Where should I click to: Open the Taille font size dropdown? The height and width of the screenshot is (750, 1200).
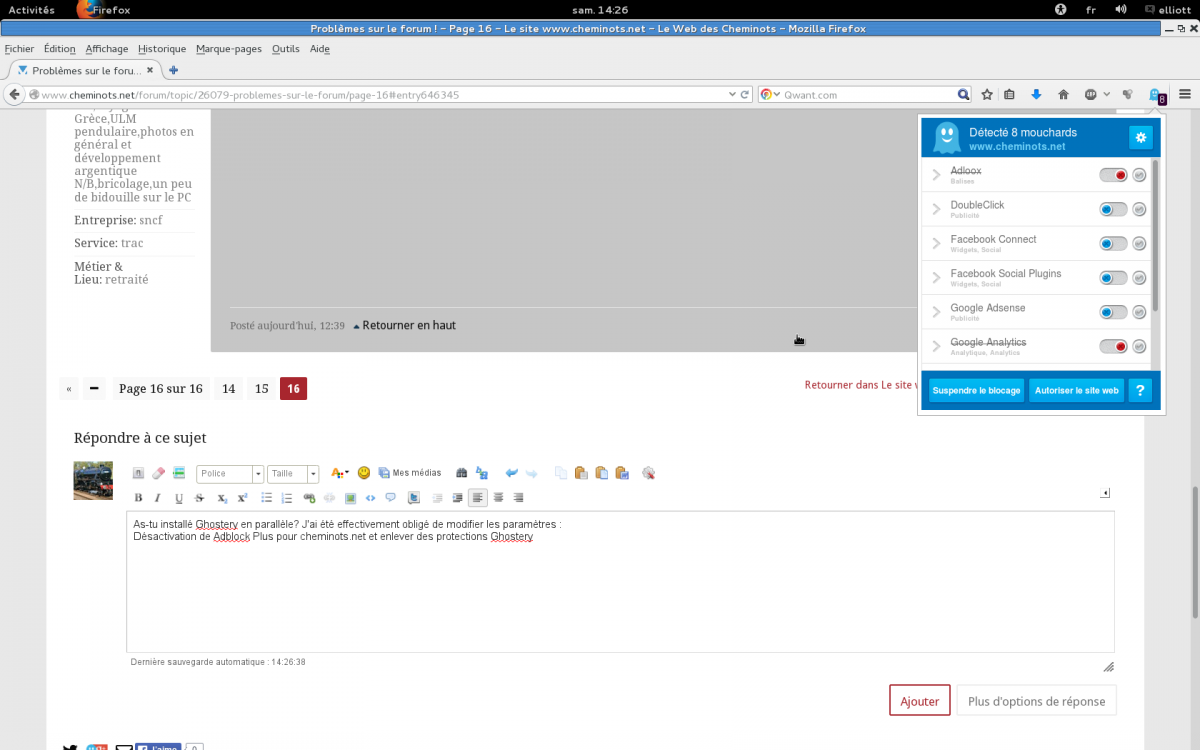pos(293,474)
